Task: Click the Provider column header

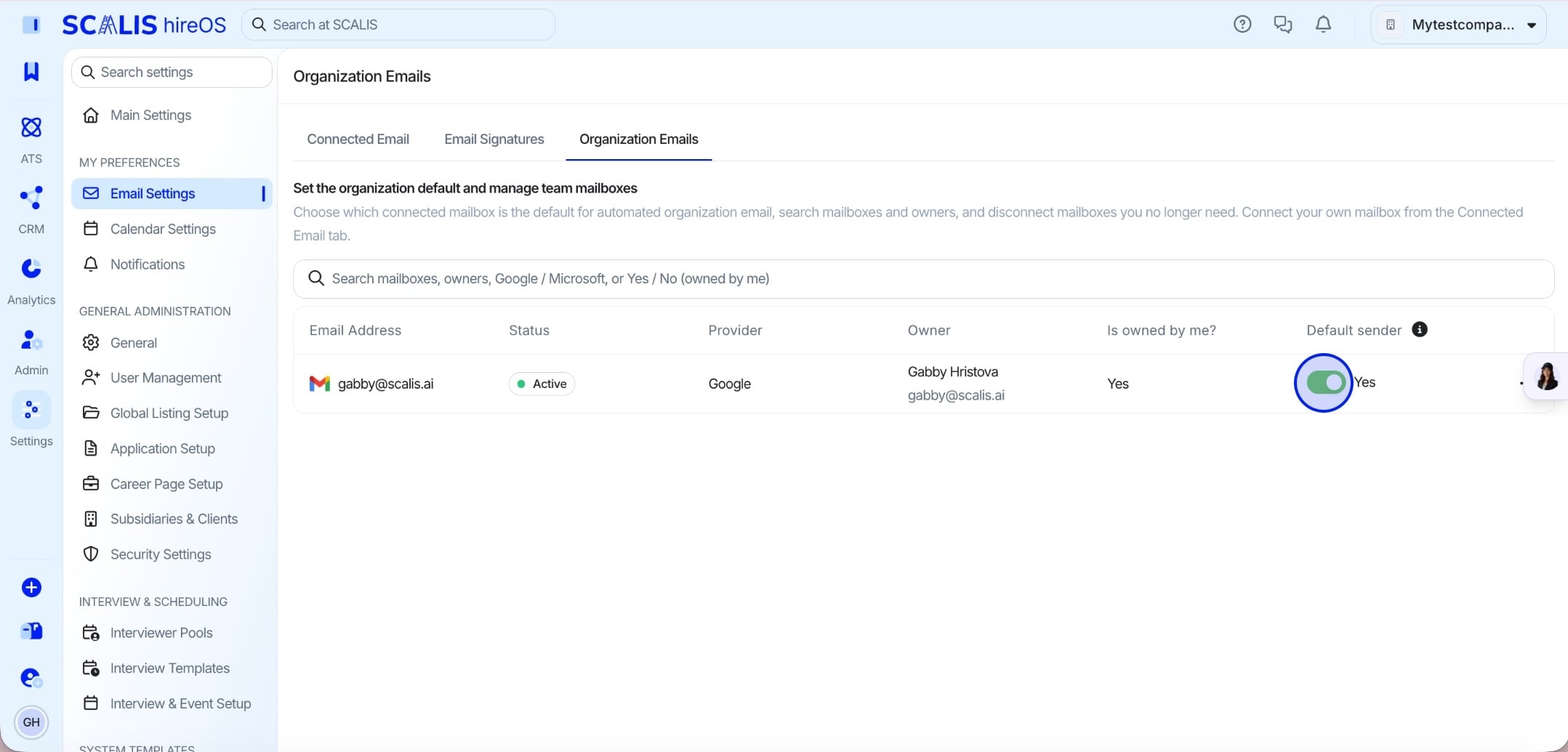Action: click(x=735, y=331)
